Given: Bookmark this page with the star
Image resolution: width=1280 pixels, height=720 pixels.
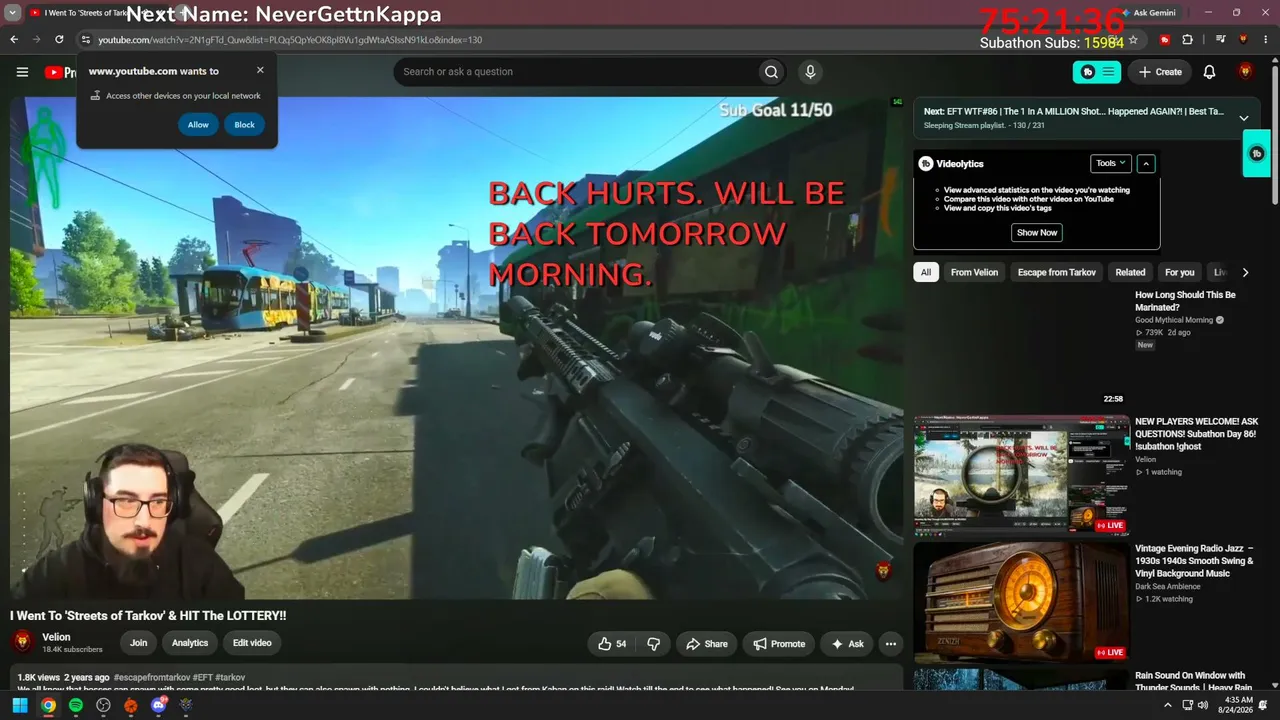Looking at the screenshot, I should click(x=1133, y=40).
